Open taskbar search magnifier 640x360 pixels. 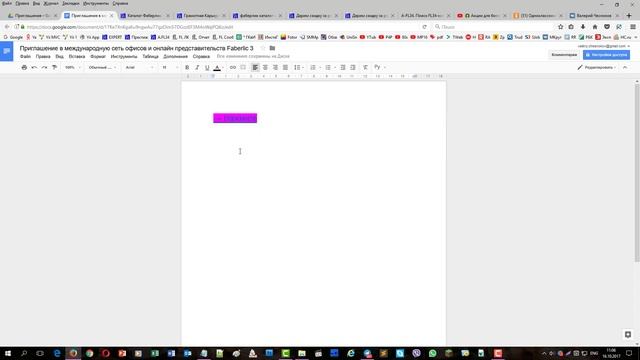(24, 353)
